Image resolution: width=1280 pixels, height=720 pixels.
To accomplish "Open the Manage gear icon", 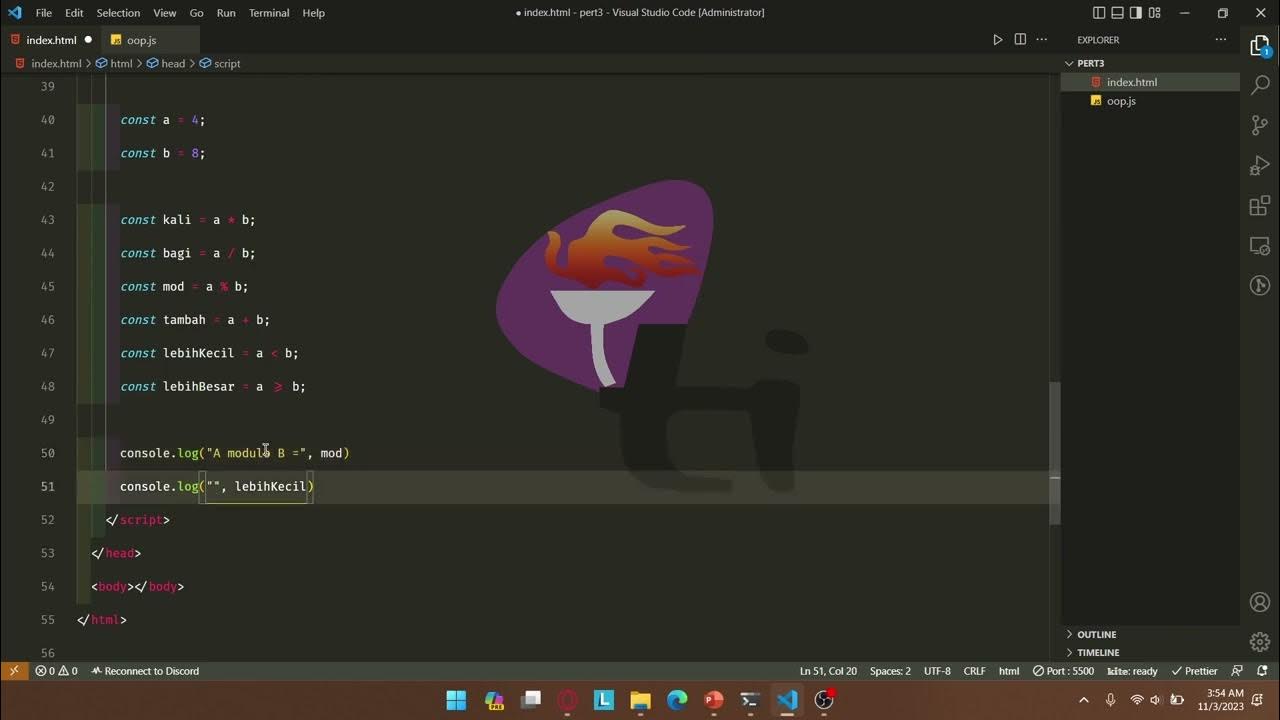I will point(1260,642).
